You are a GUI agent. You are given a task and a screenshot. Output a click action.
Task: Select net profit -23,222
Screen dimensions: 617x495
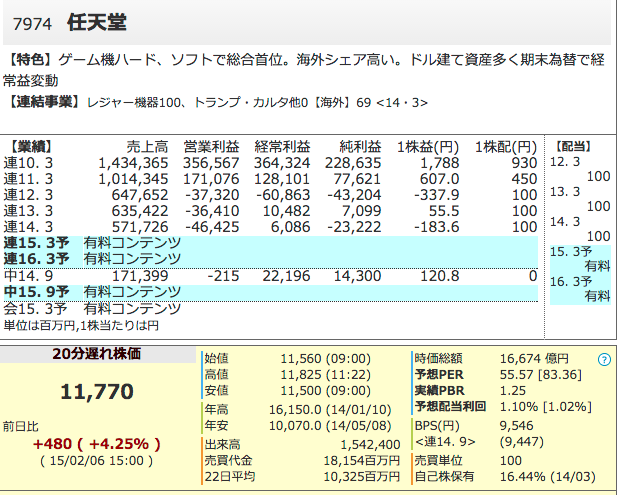354,227
